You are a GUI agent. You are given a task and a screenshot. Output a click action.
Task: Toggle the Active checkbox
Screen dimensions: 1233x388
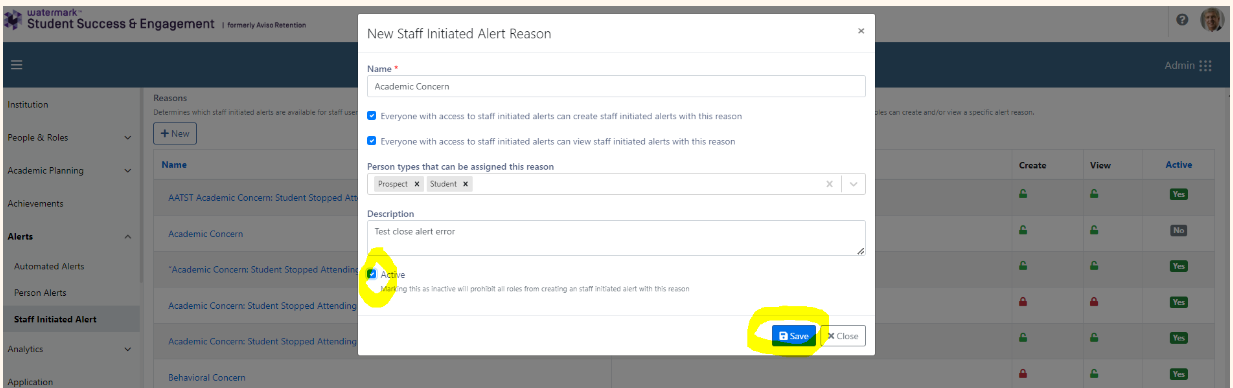372,274
